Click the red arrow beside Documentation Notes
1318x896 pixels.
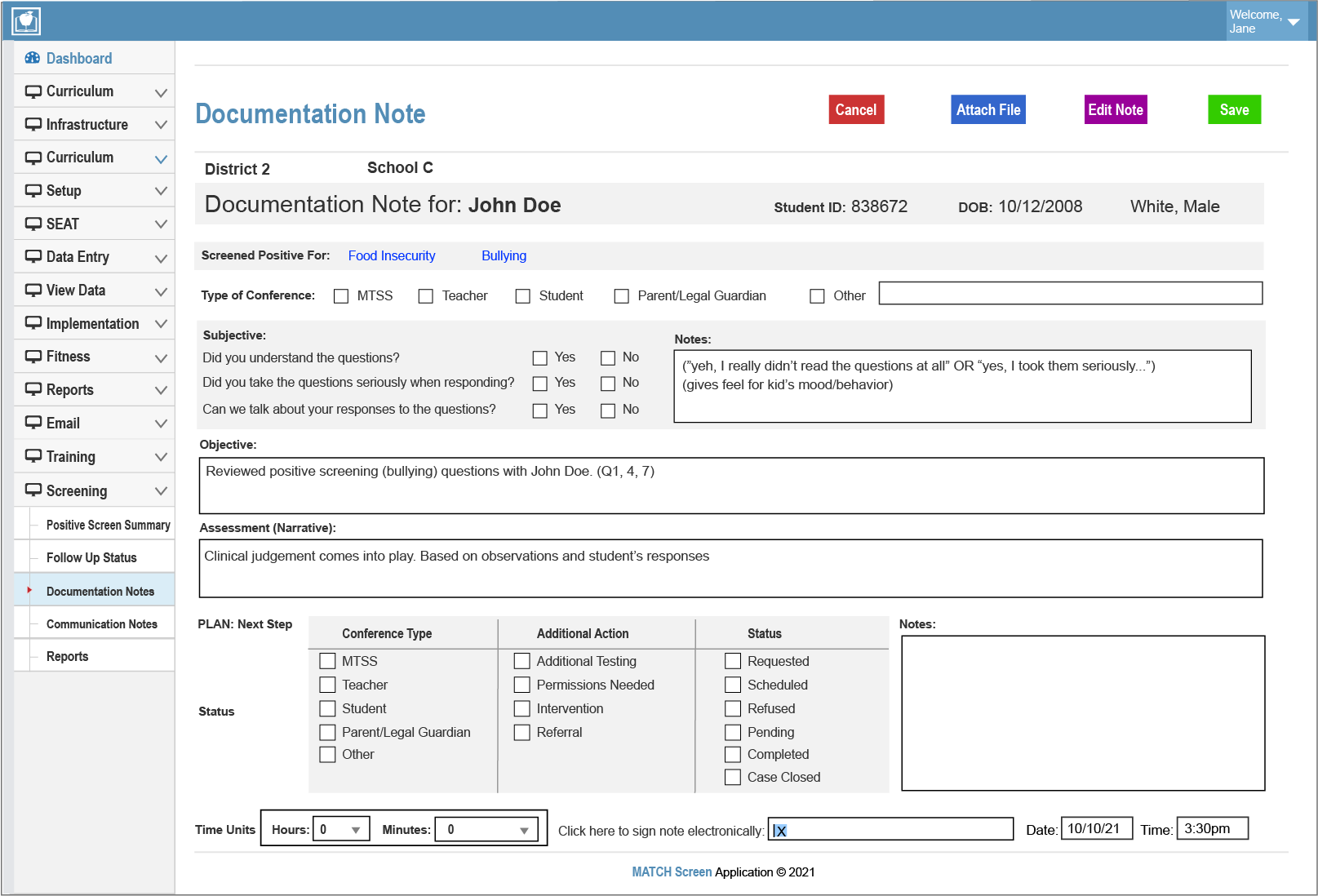point(30,590)
